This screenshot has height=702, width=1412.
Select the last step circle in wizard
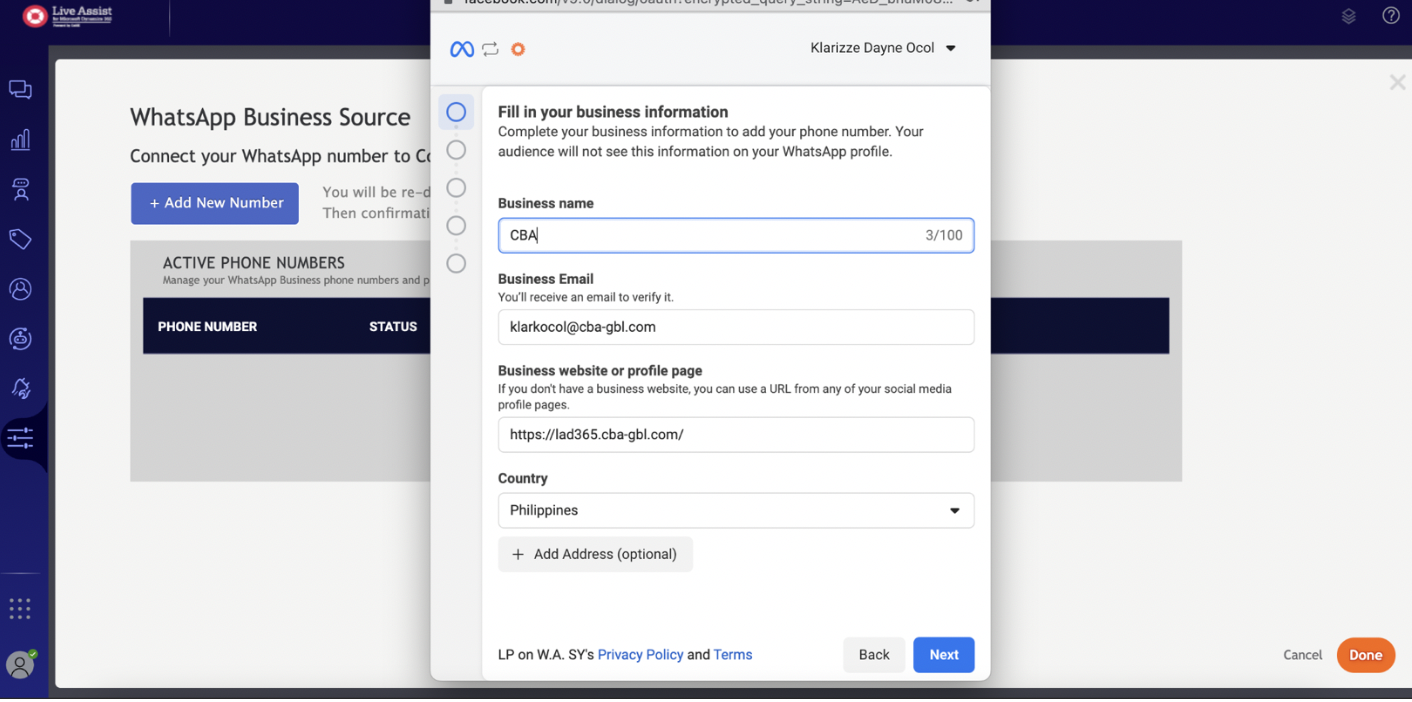(x=456, y=264)
